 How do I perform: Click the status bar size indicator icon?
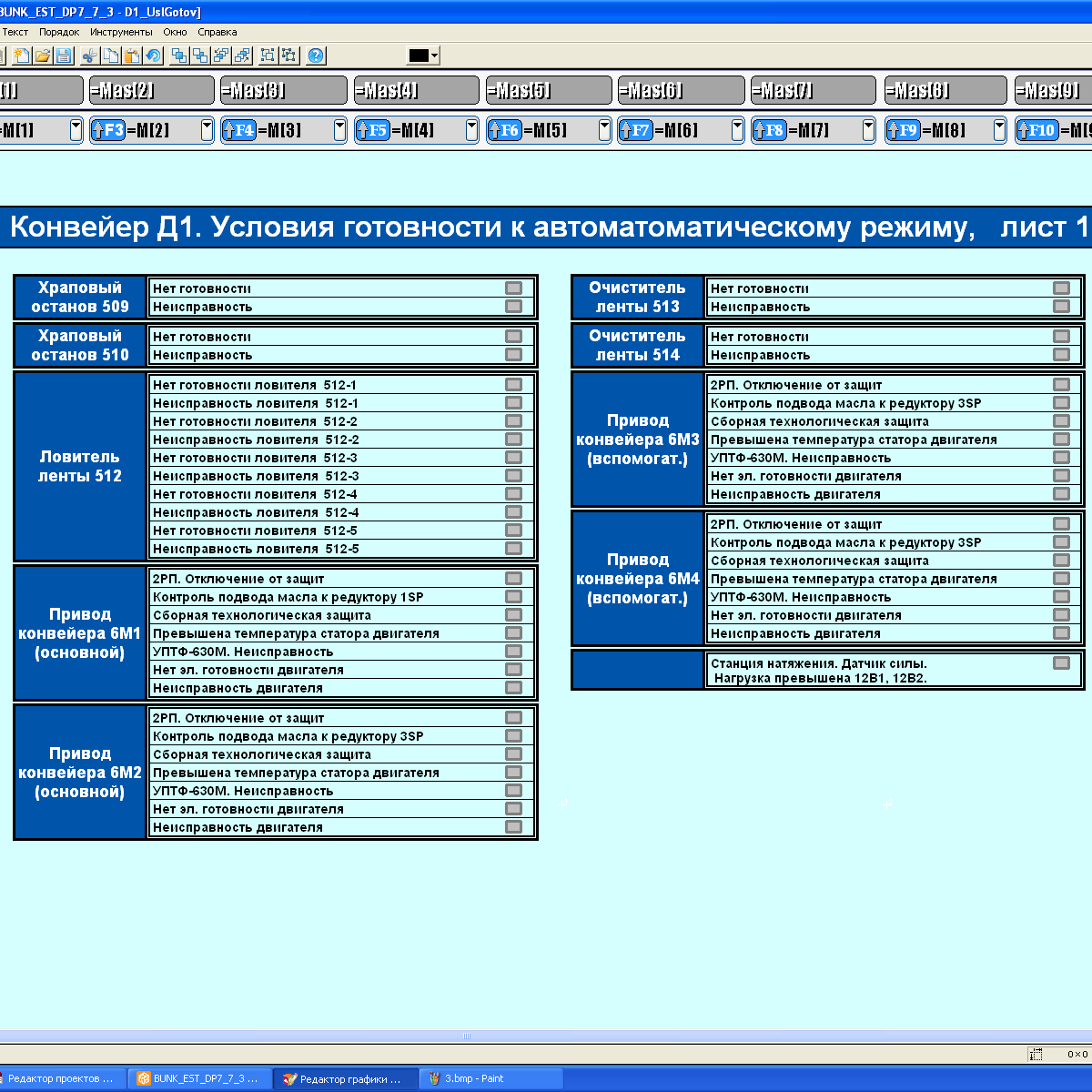[x=1036, y=1054]
